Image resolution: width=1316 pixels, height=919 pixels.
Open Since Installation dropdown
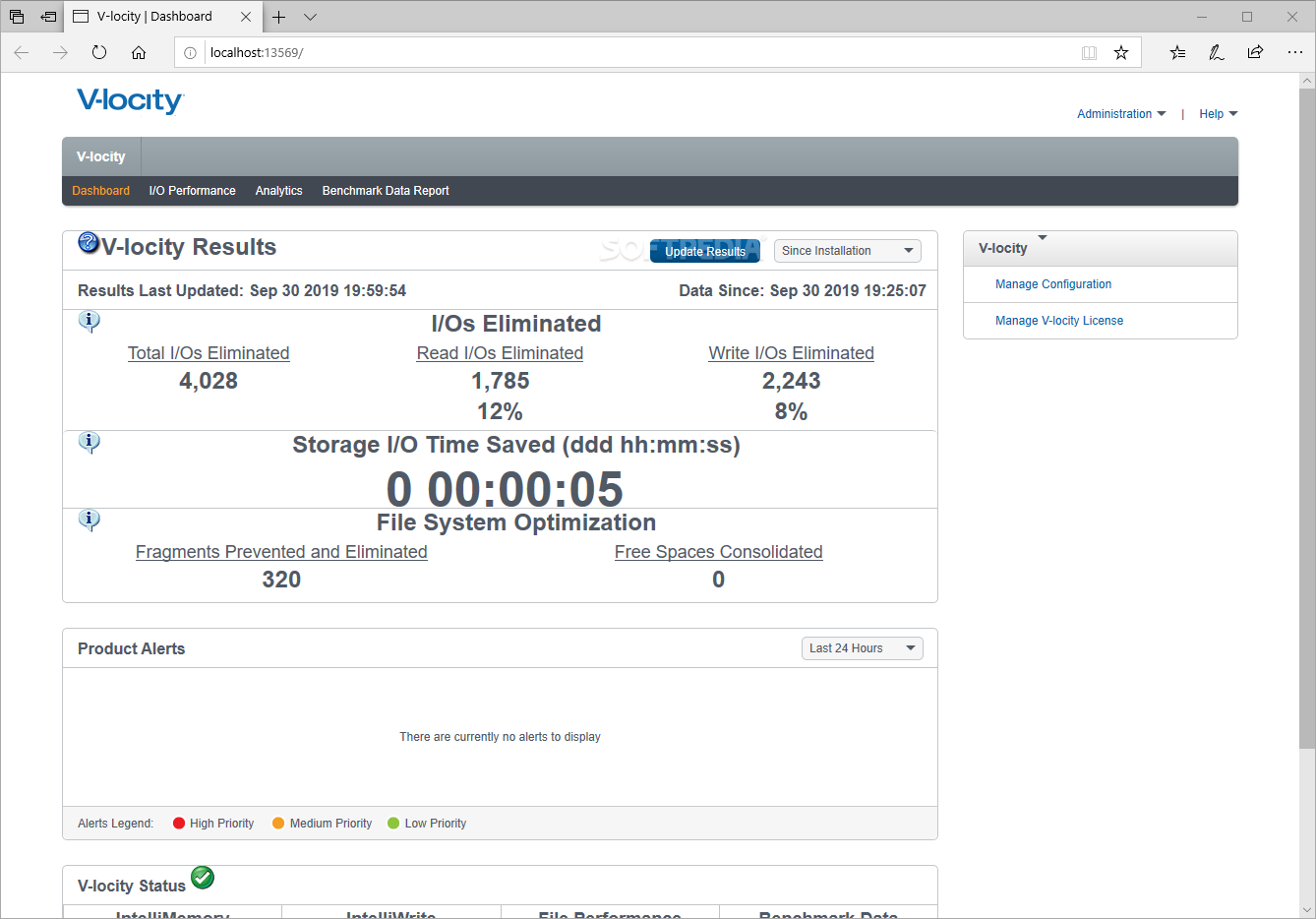(x=848, y=251)
